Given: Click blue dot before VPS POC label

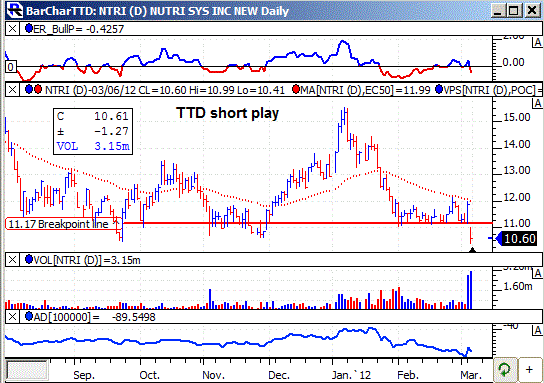Looking at the screenshot, I should click(439, 90).
